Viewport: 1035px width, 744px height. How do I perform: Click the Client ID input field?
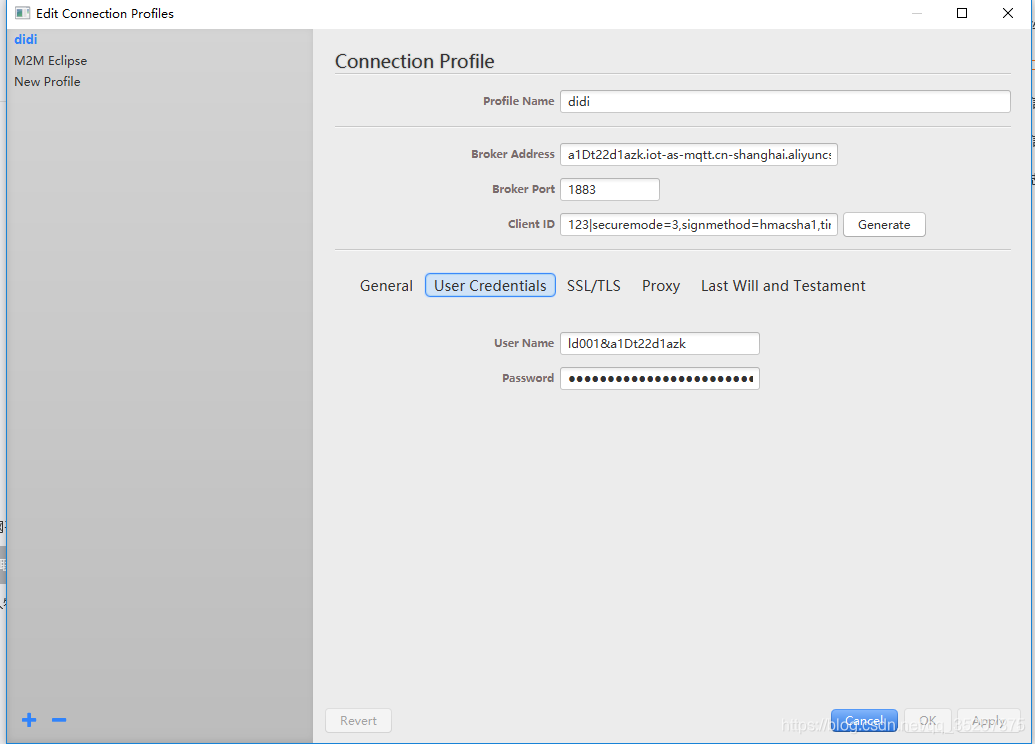[698, 224]
